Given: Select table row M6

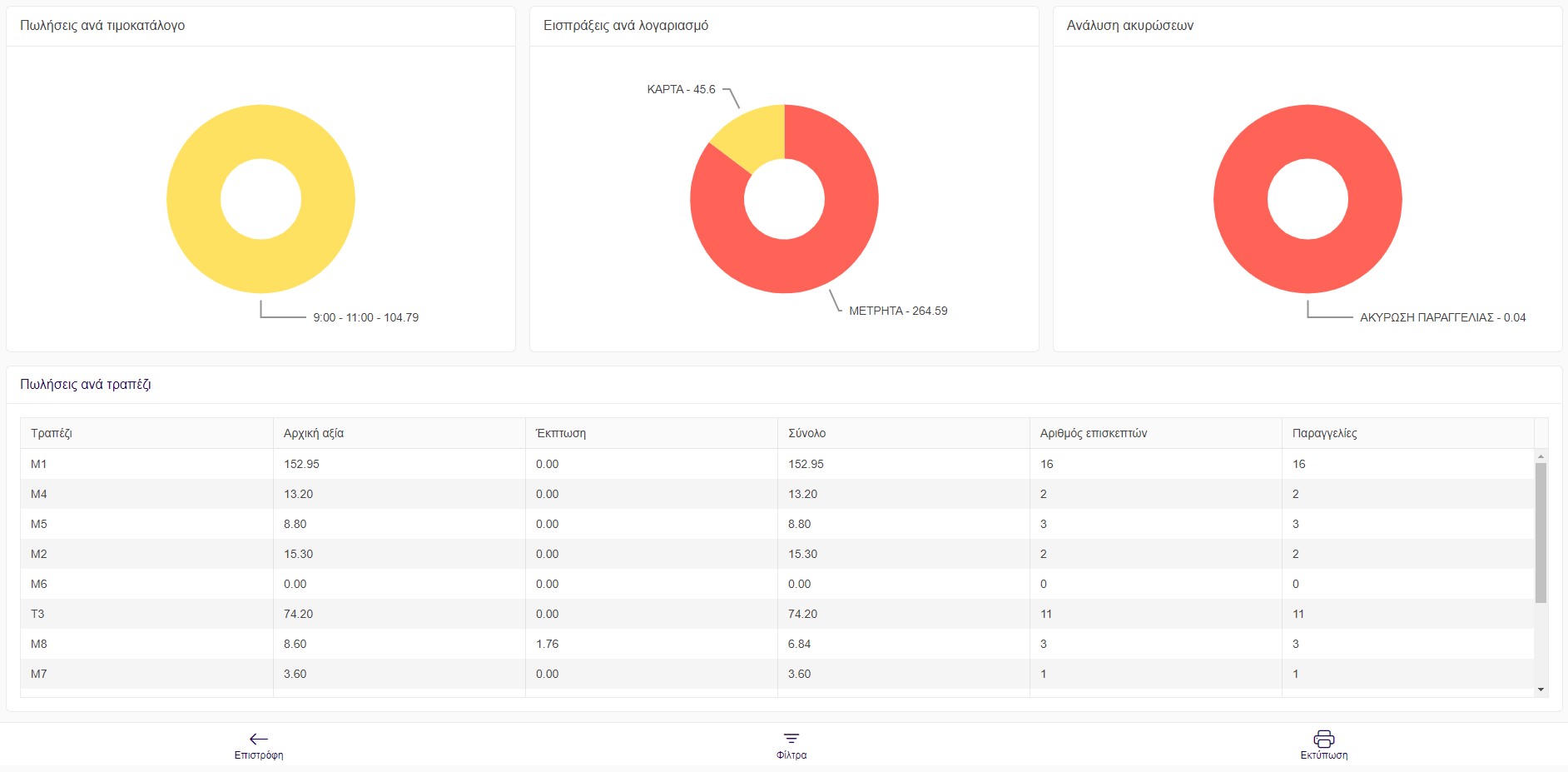Looking at the screenshot, I should tap(777, 584).
